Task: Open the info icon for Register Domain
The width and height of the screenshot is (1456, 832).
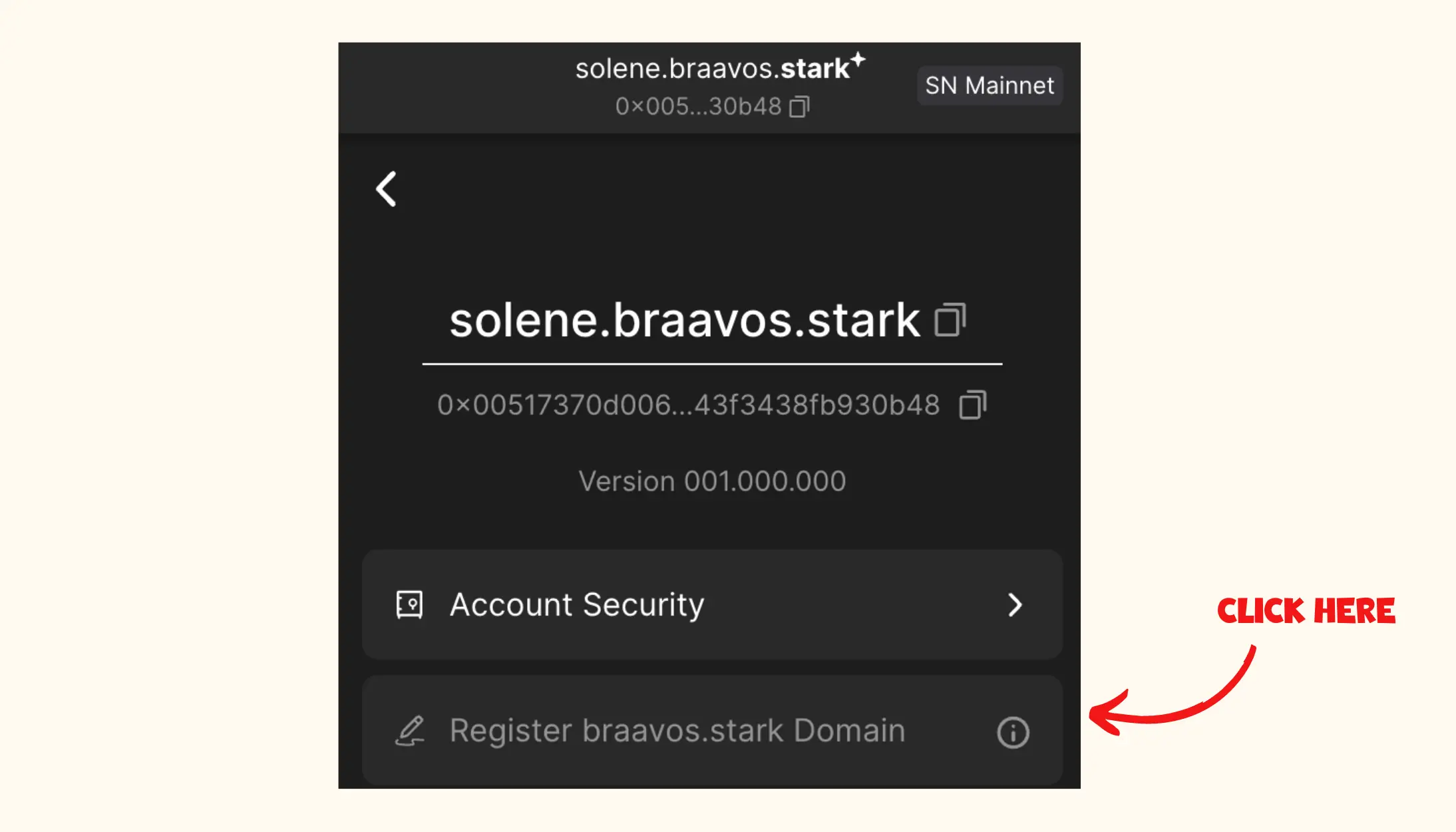Action: pos(1013,732)
